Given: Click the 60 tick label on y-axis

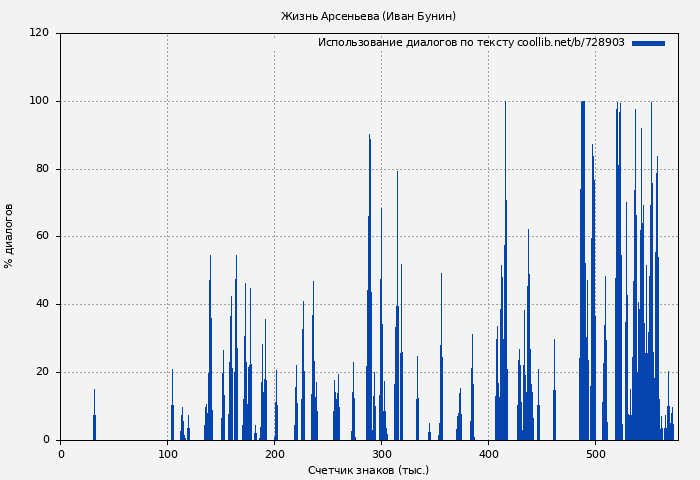Looking at the screenshot, I should [42, 237].
